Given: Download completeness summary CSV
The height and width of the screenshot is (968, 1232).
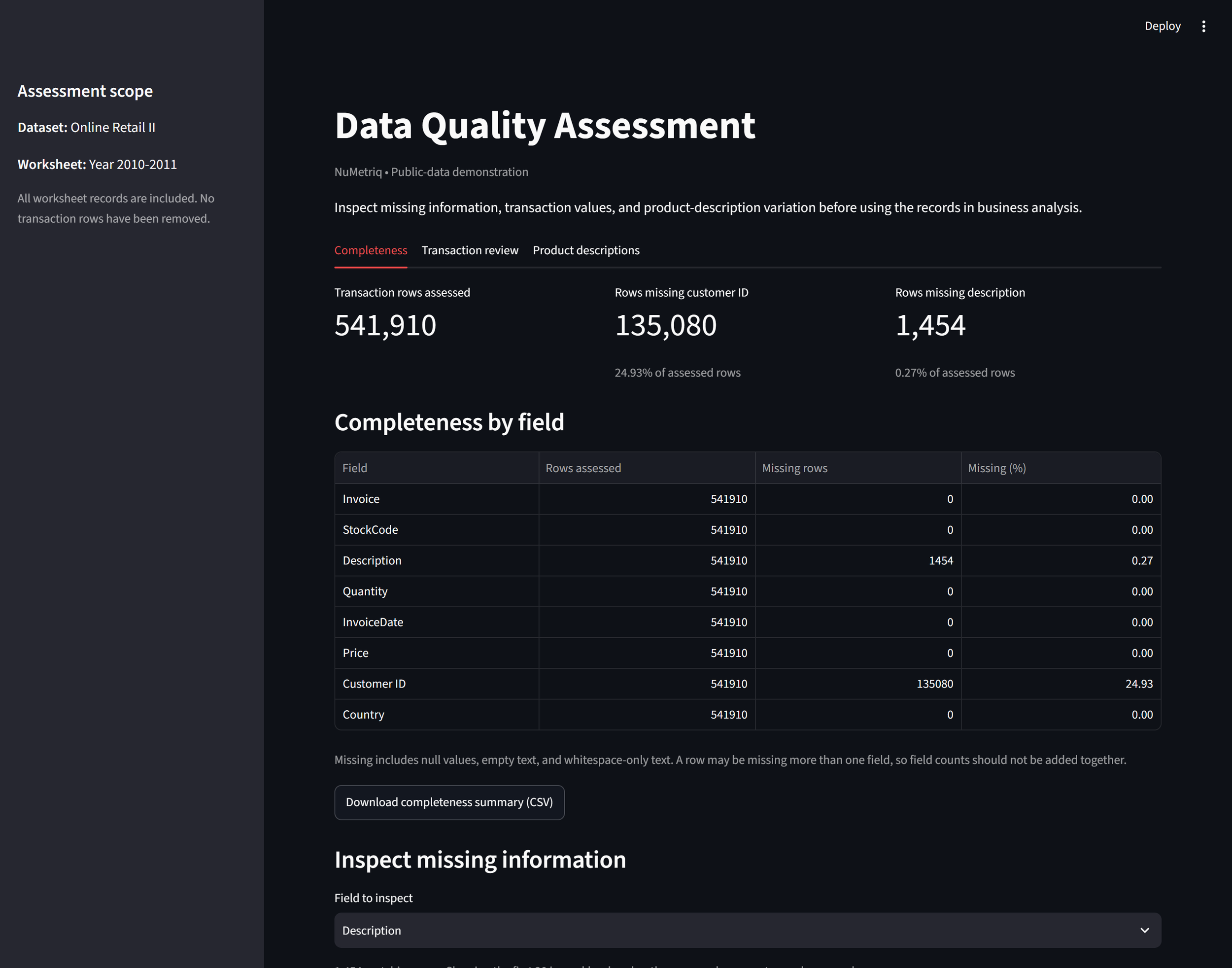Looking at the screenshot, I should point(449,802).
